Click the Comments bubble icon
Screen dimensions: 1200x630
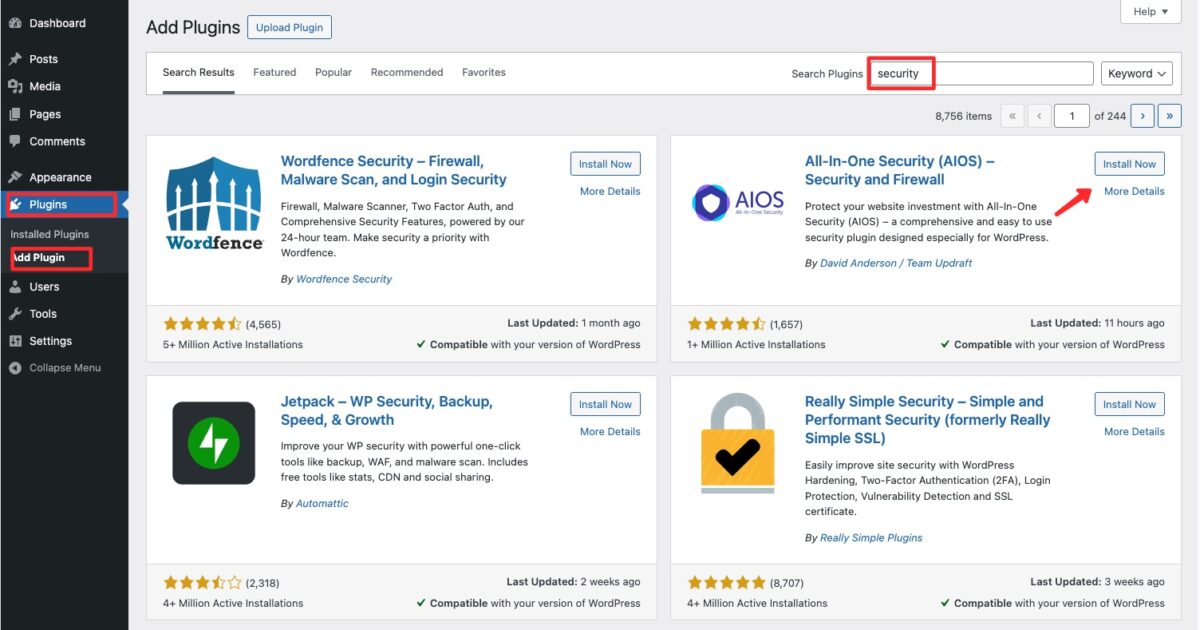15,141
